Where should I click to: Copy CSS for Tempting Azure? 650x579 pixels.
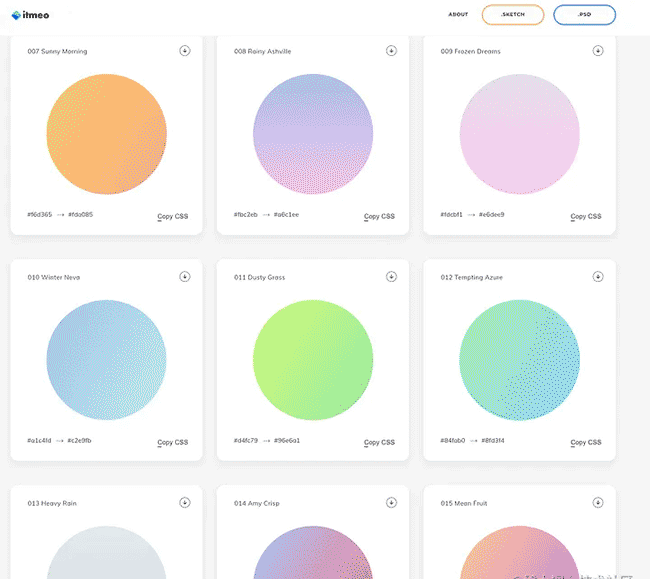point(586,442)
